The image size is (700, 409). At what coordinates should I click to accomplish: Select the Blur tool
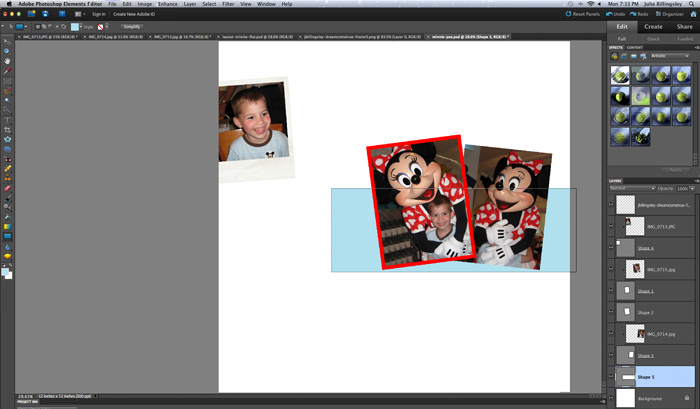7,247
